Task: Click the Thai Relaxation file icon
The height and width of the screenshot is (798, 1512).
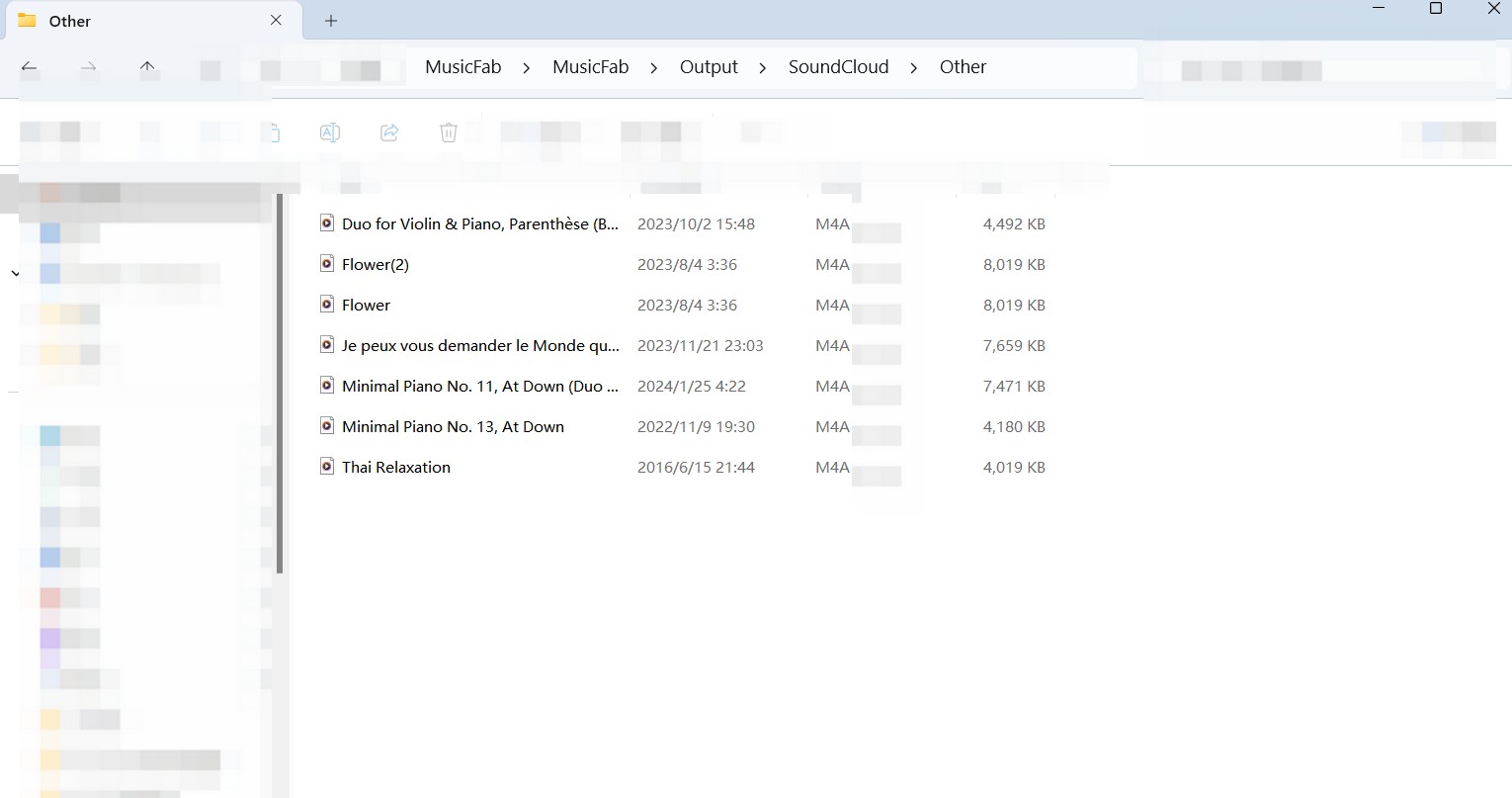Action: point(327,466)
